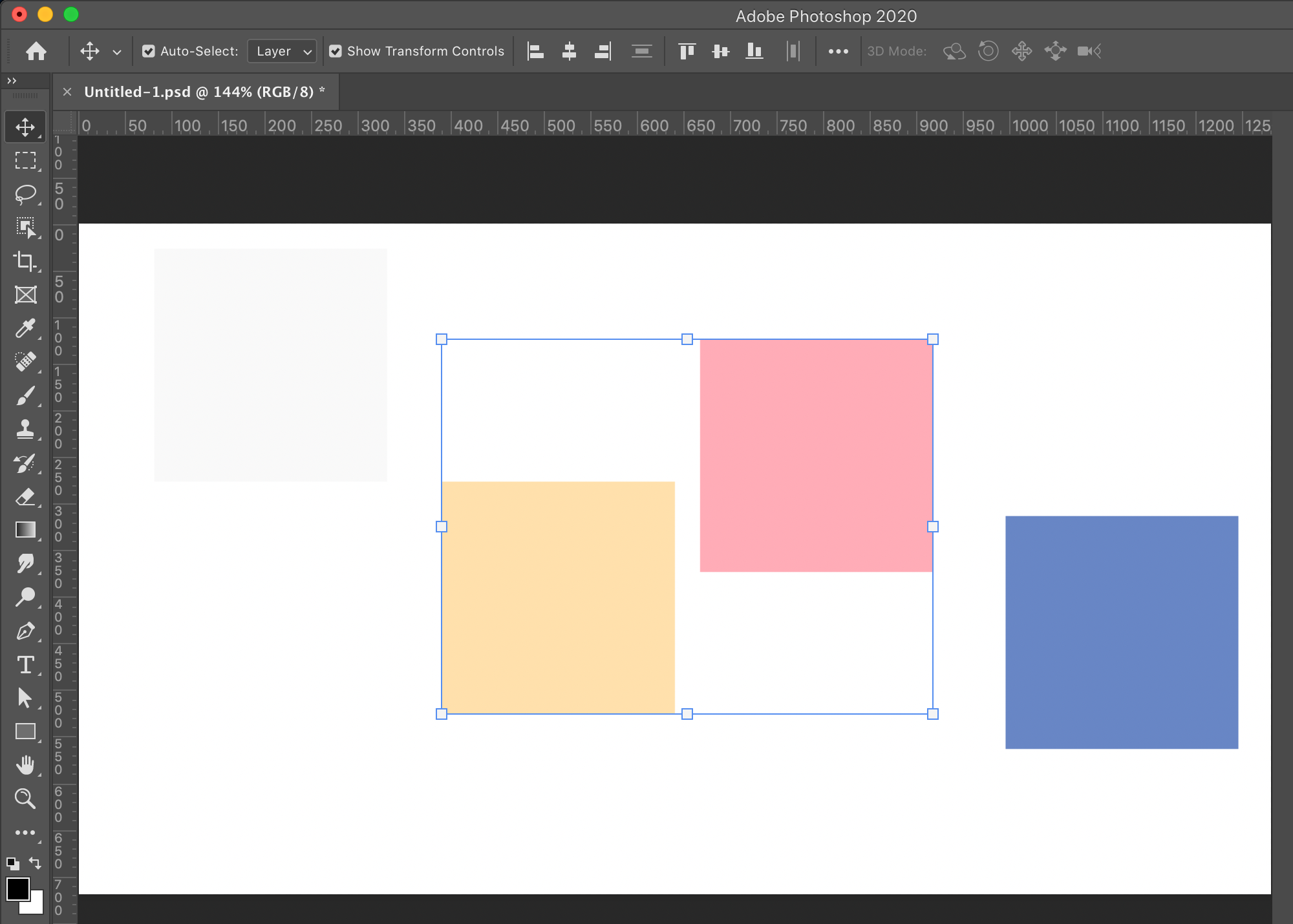Select the Eraser tool
Viewport: 1293px width, 924px height.
(x=25, y=497)
